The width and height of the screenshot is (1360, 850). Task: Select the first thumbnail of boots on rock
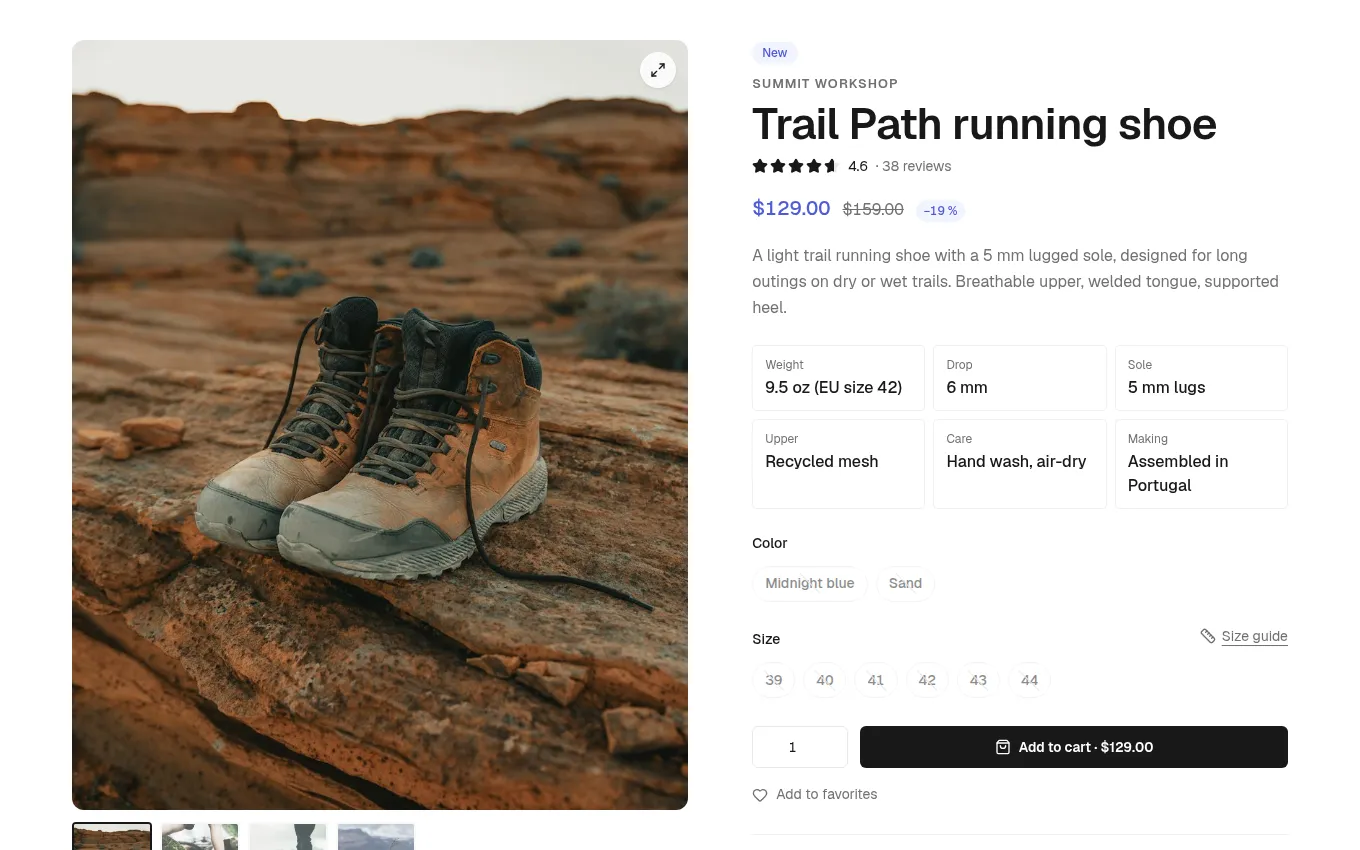tap(112, 836)
